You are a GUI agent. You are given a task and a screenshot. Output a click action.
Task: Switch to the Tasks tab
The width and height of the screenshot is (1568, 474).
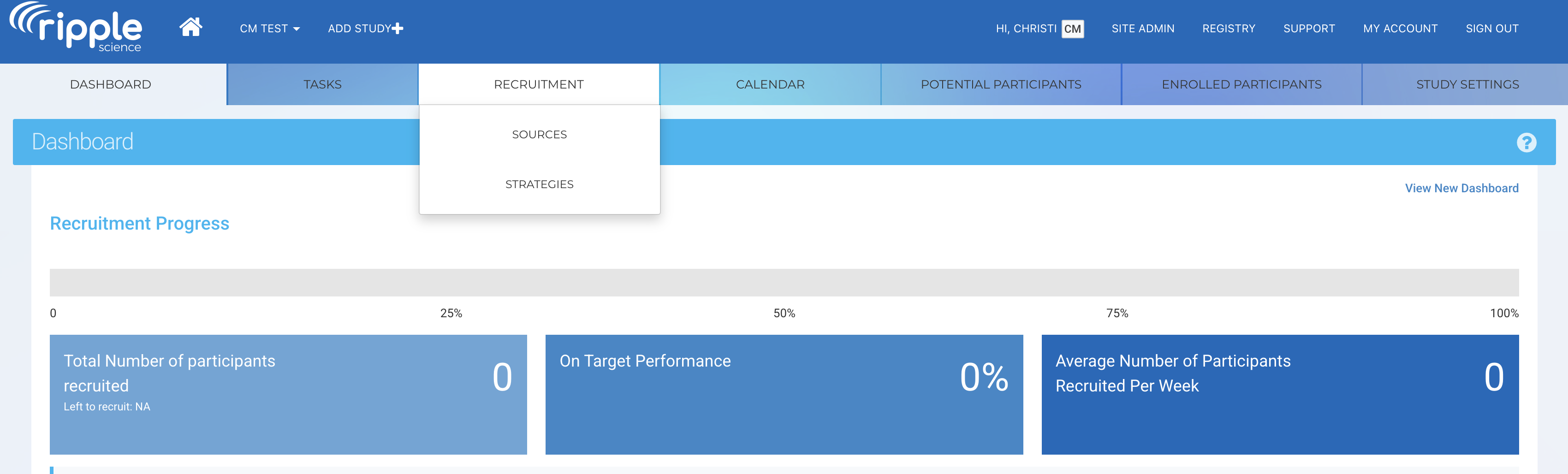tap(323, 84)
